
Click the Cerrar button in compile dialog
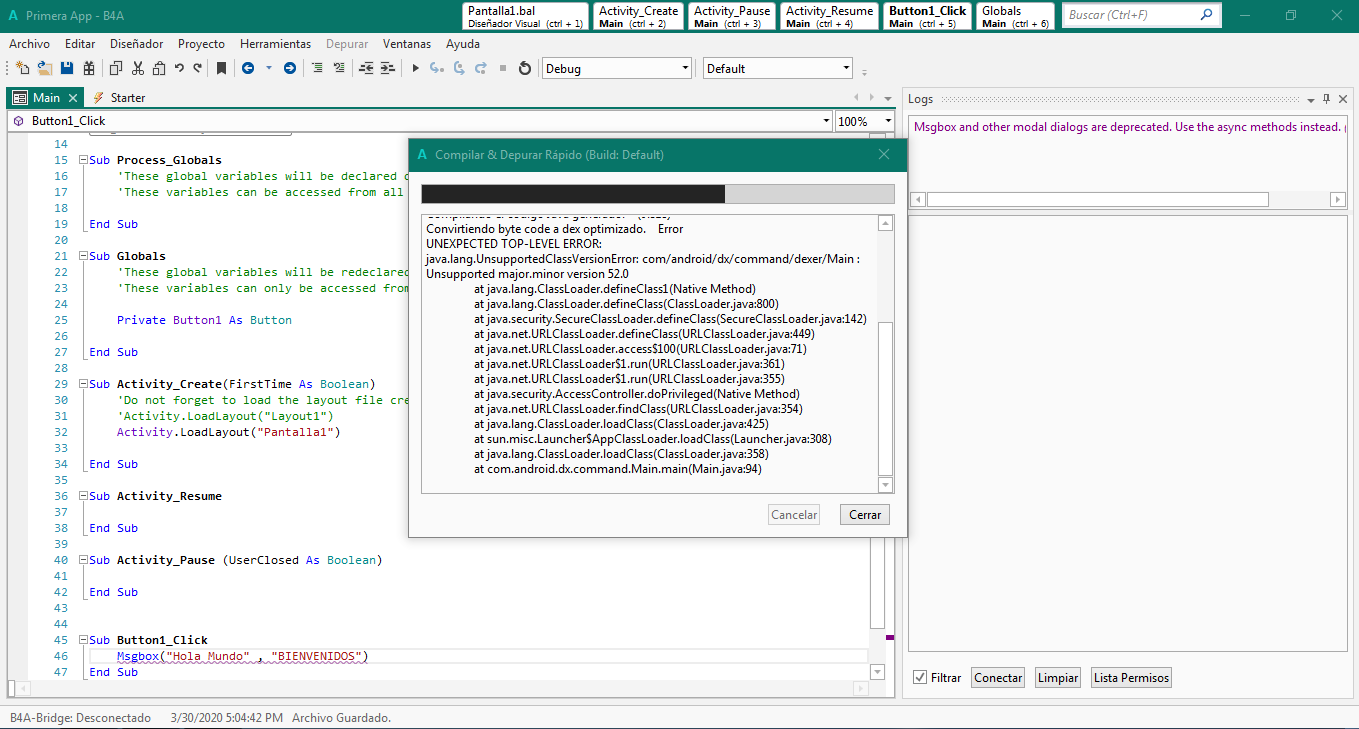pos(864,515)
